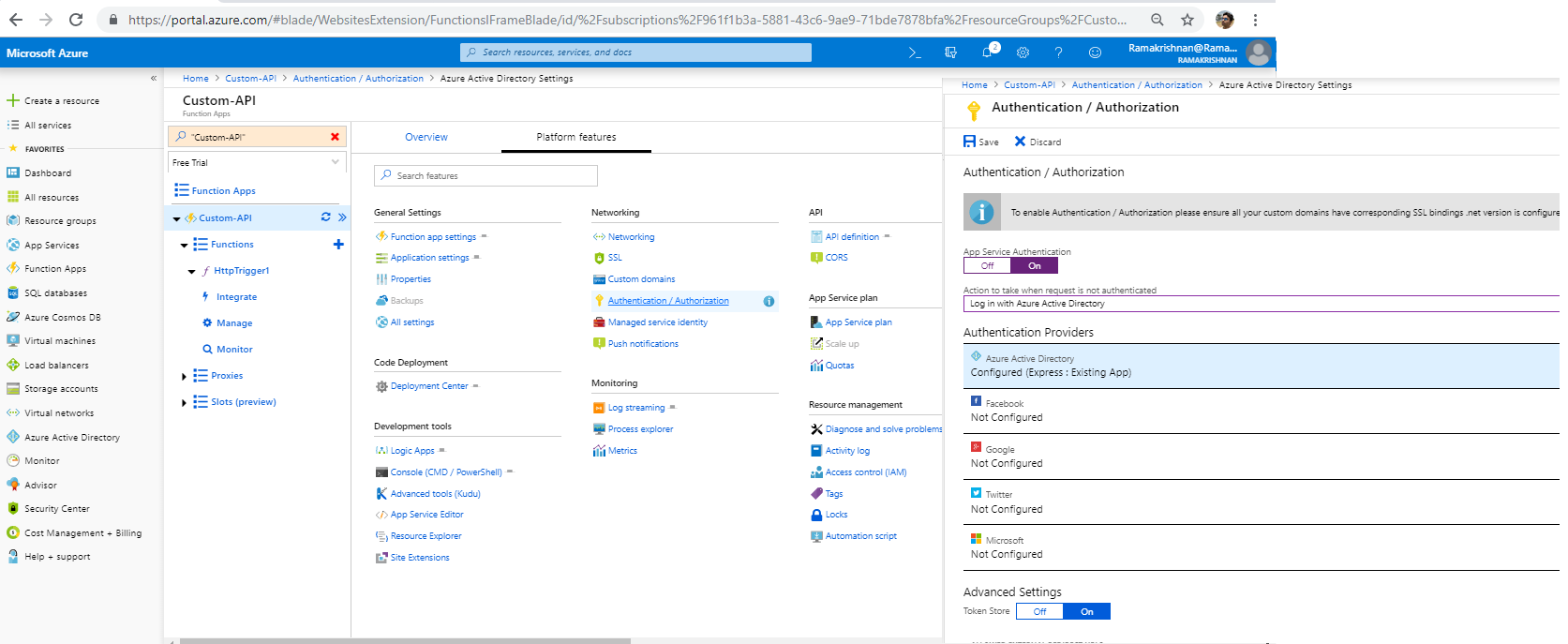Open Manage under HttpTrigger1
The image size is (1568, 644).
point(234,322)
